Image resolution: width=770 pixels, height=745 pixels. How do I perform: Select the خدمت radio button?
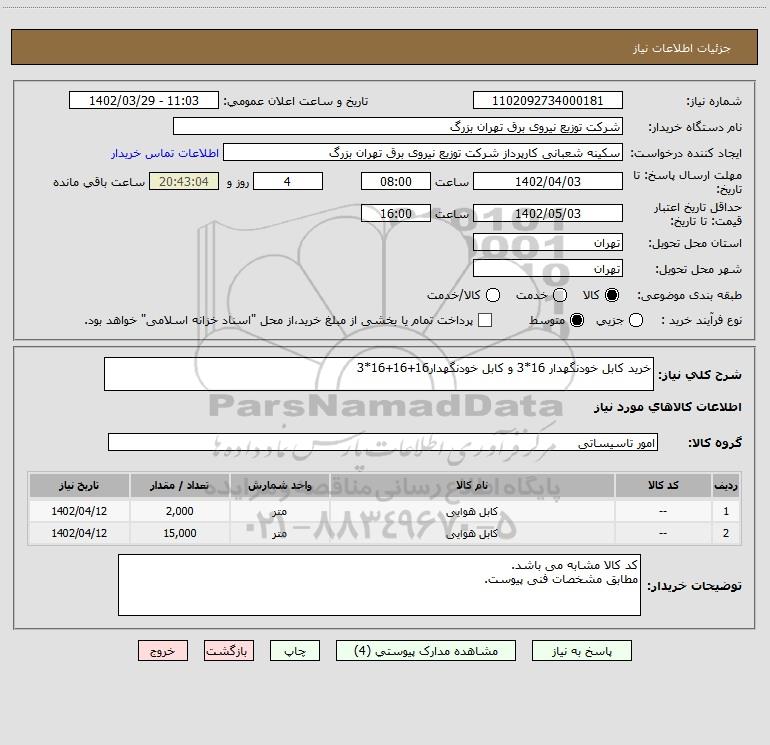pos(560,295)
